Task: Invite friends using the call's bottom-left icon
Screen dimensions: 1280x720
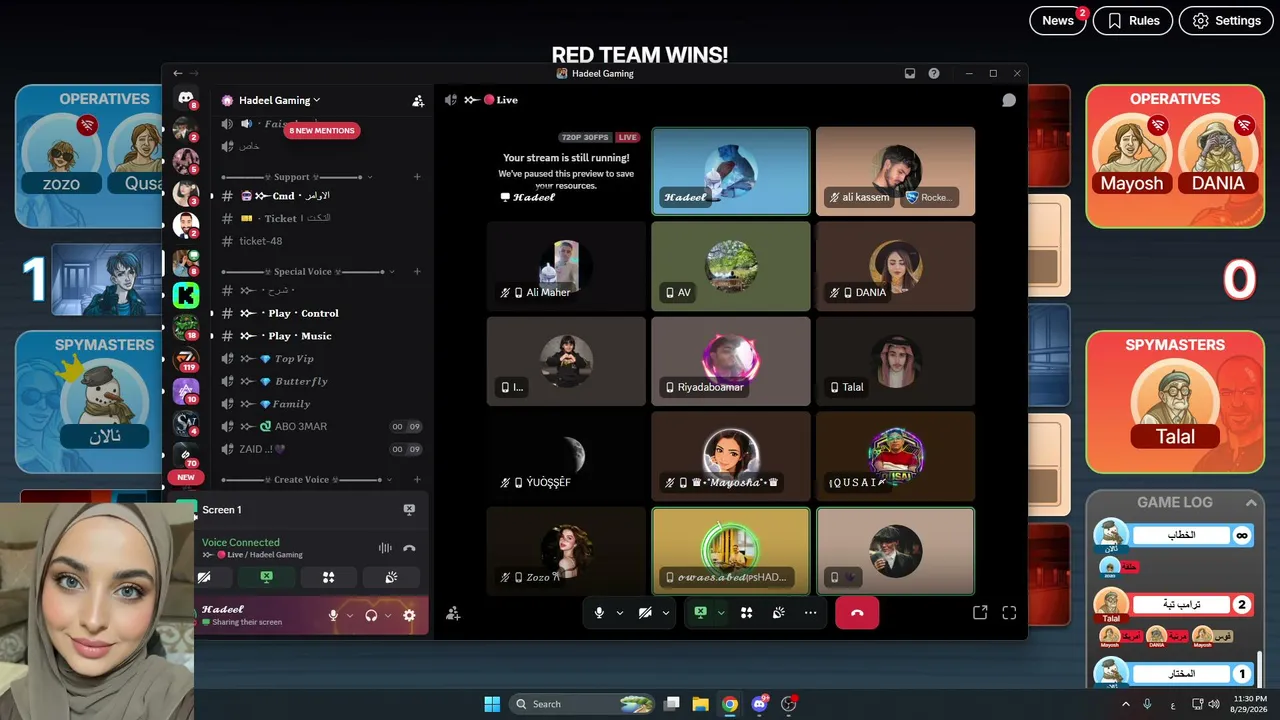Action: [x=453, y=613]
